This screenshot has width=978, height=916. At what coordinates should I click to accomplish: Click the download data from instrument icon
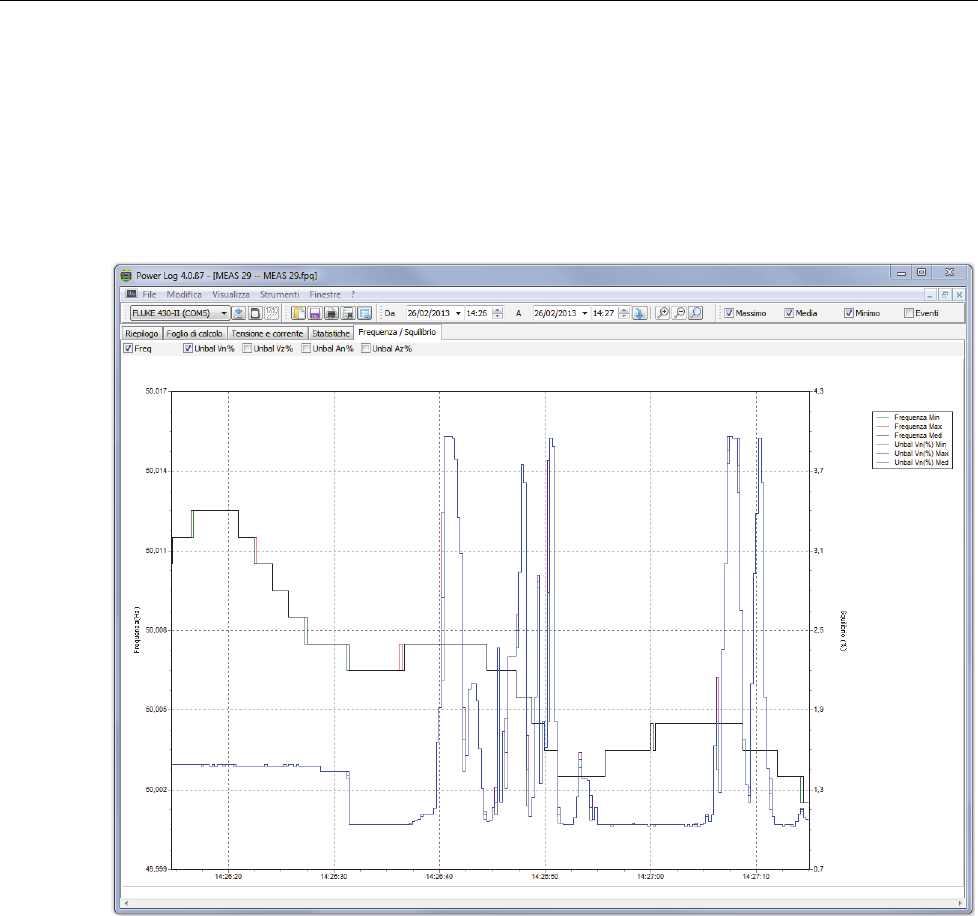click(x=238, y=313)
